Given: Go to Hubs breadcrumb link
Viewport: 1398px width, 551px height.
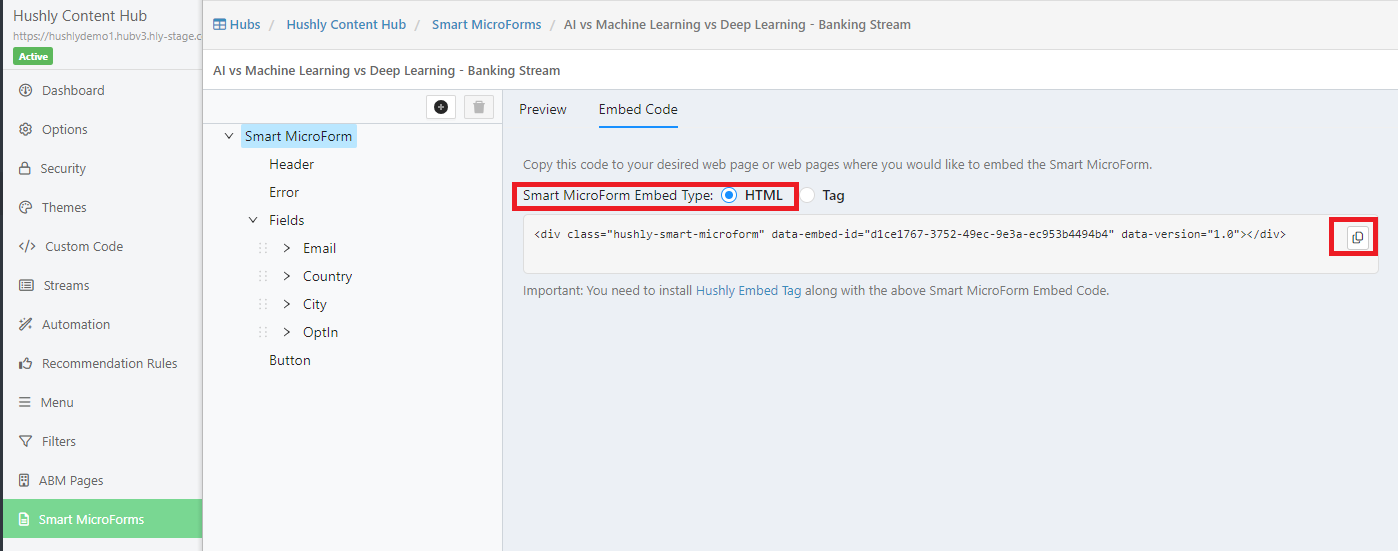Looking at the screenshot, I should click(245, 24).
